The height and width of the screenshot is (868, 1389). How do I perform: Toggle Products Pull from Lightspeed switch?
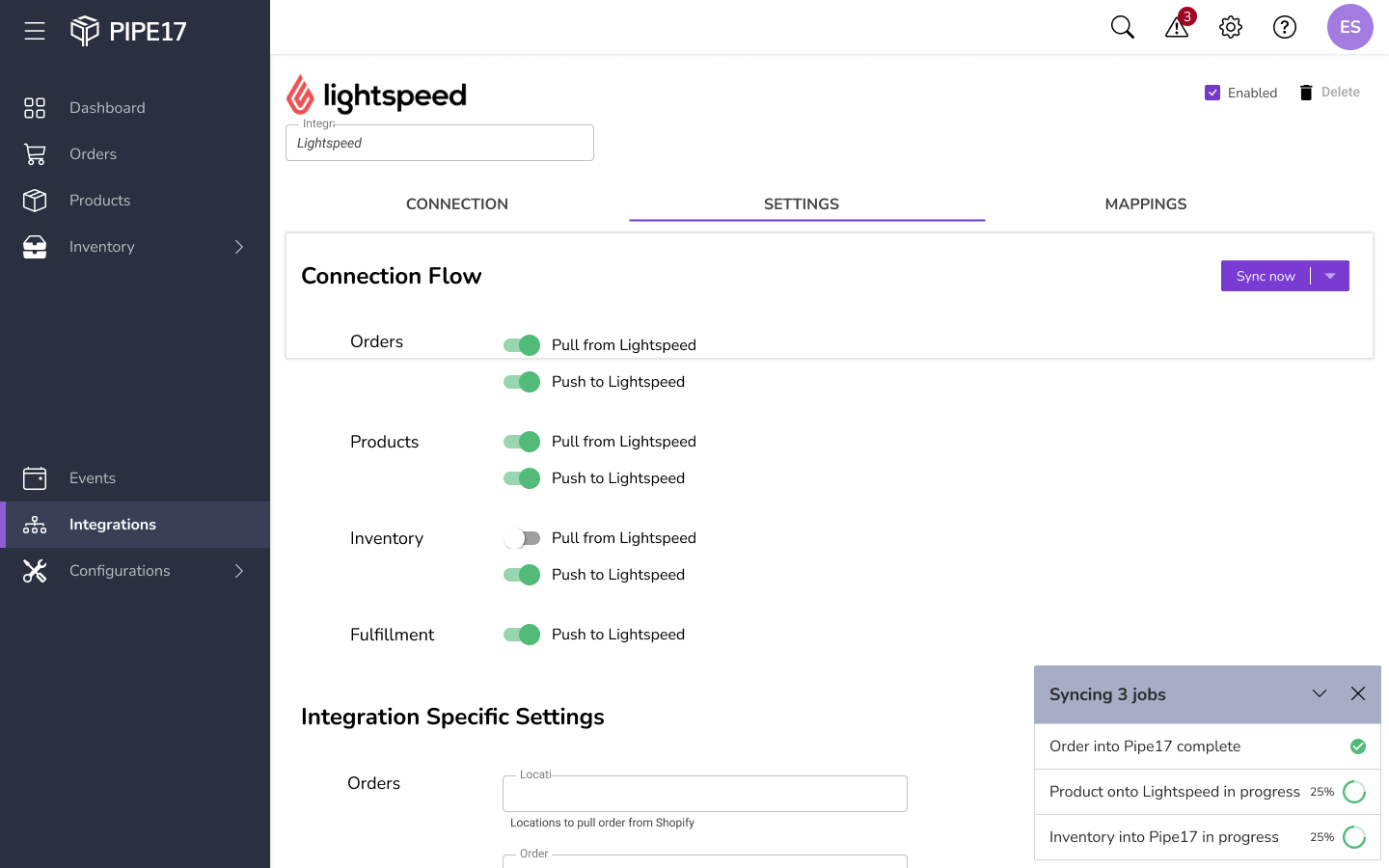pyautogui.click(x=522, y=442)
